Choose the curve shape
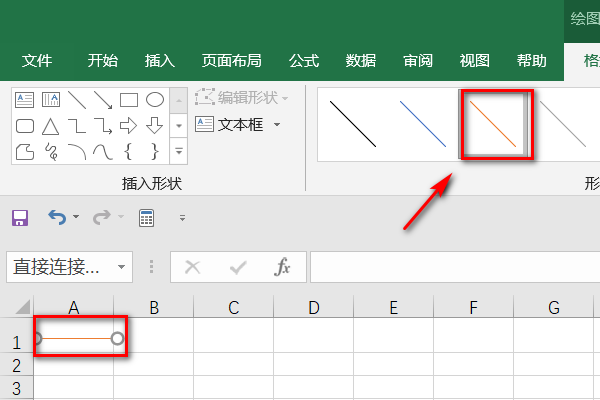 (x=103, y=152)
